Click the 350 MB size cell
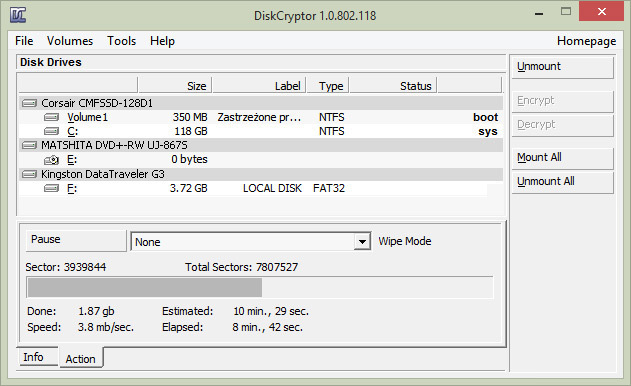The image size is (631, 386). point(190,117)
